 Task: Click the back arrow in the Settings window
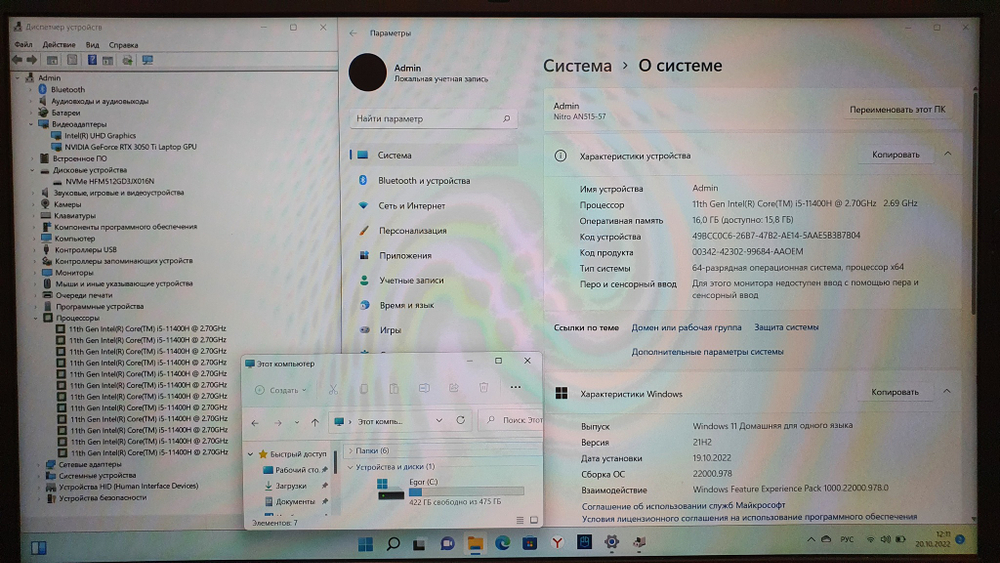point(353,33)
